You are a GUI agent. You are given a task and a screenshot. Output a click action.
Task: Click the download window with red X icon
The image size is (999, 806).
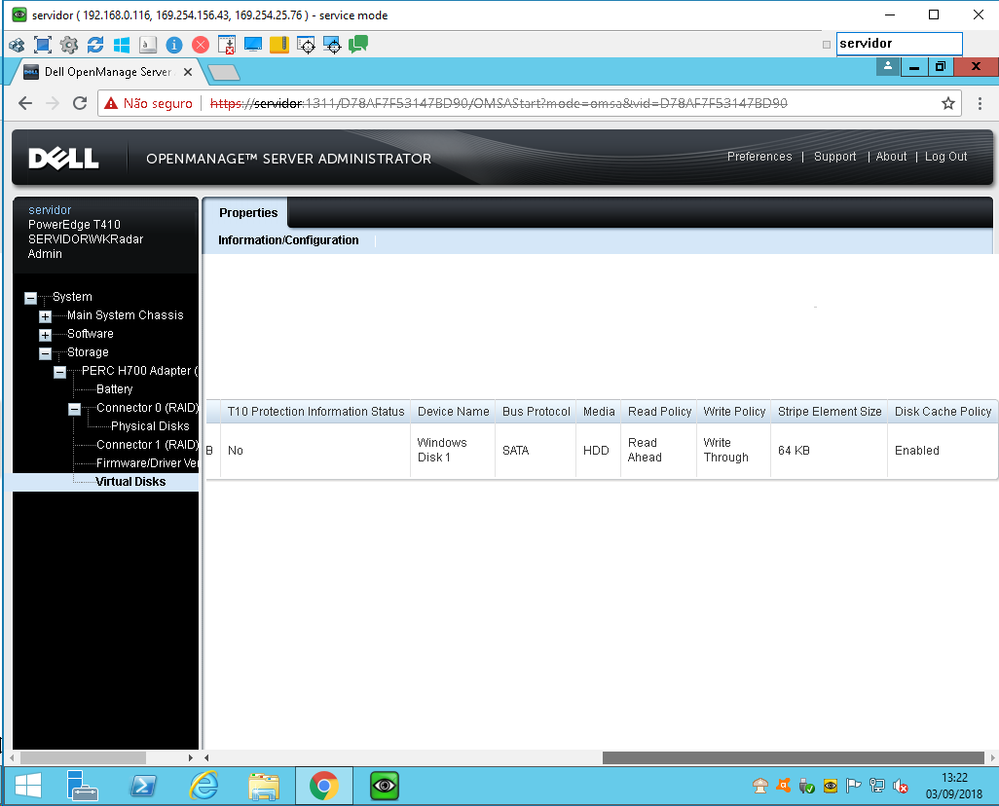(x=226, y=45)
